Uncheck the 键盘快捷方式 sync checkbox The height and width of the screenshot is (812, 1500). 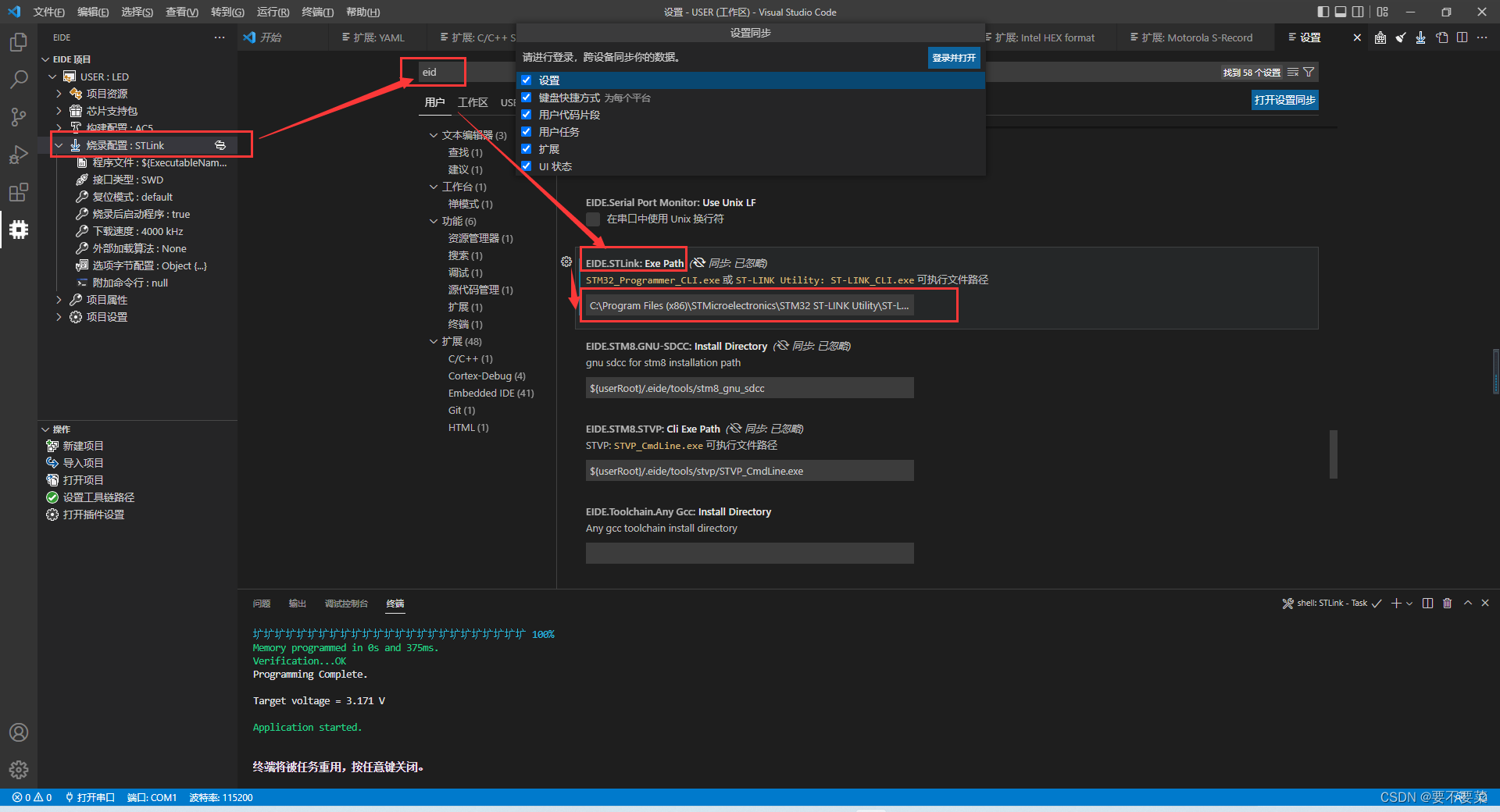pos(527,98)
